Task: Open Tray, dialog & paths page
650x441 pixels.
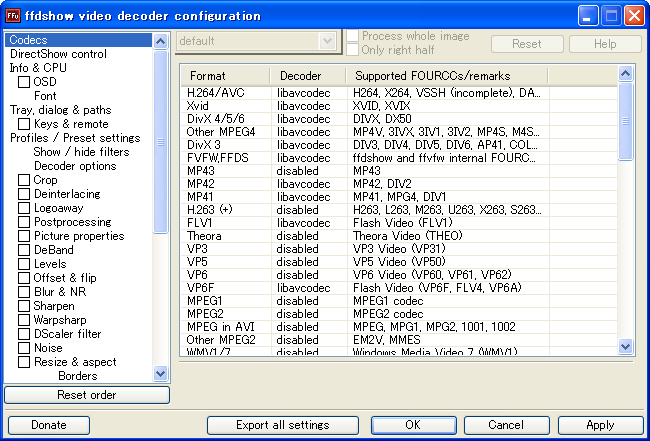Action: [60, 110]
